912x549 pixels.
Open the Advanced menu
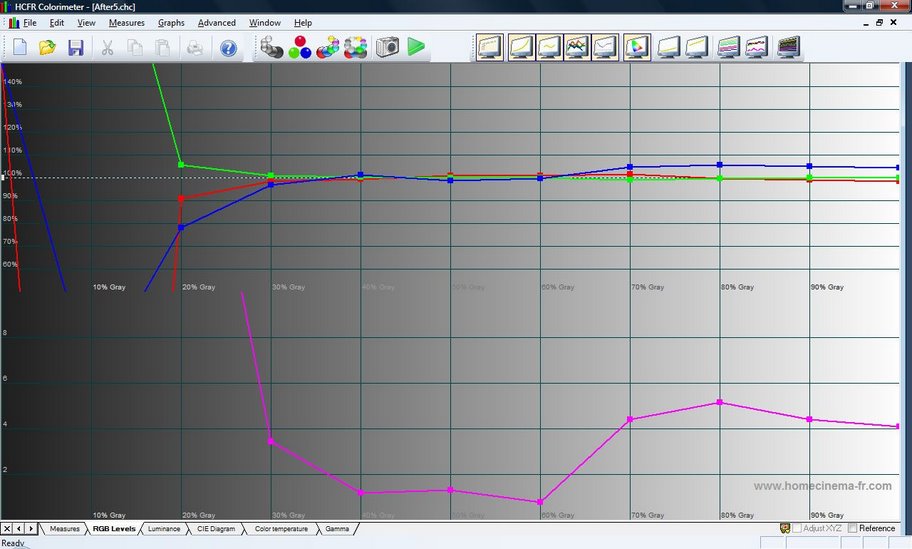[x=216, y=23]
